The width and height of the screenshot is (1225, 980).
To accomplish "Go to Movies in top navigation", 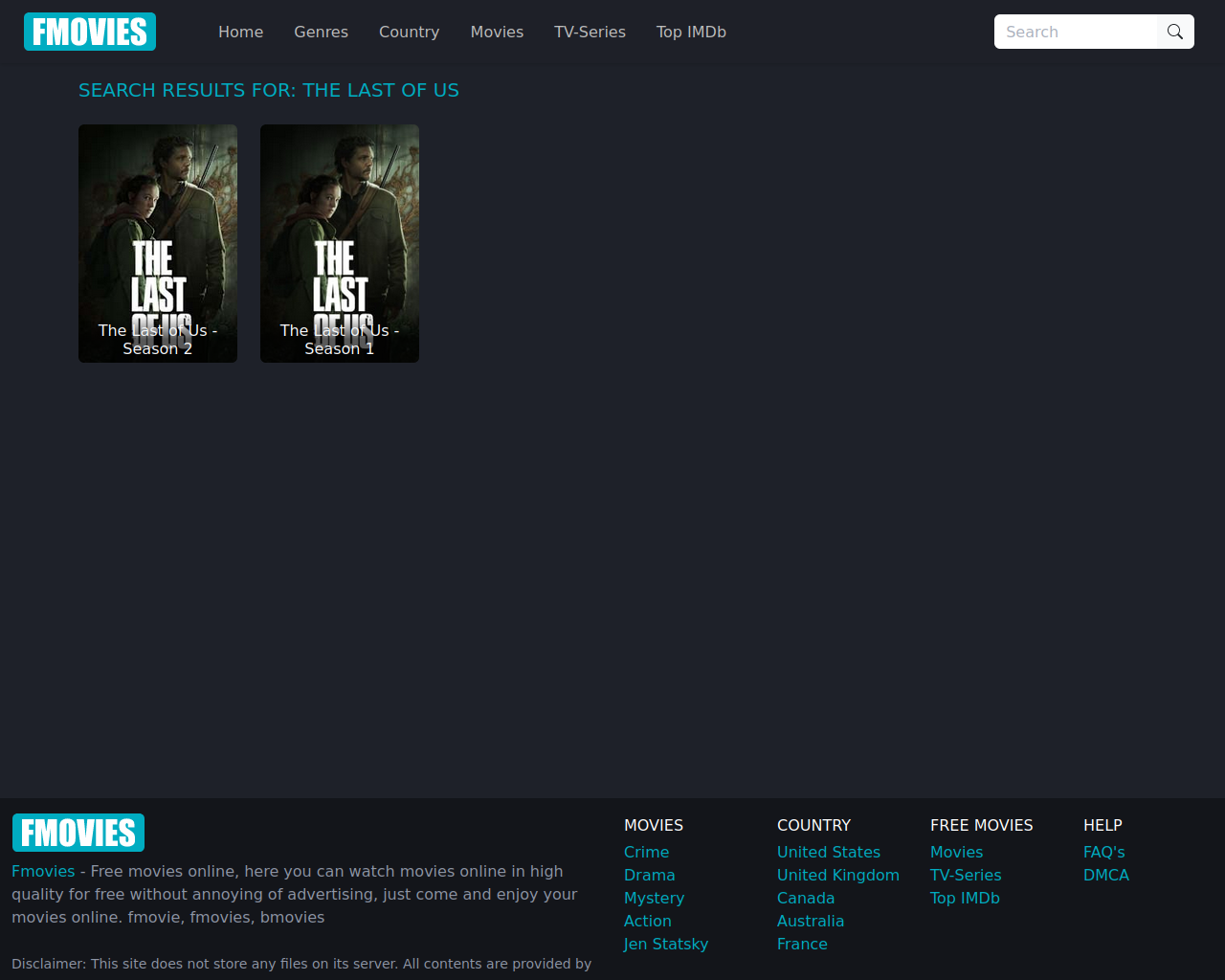I will 497,32.
